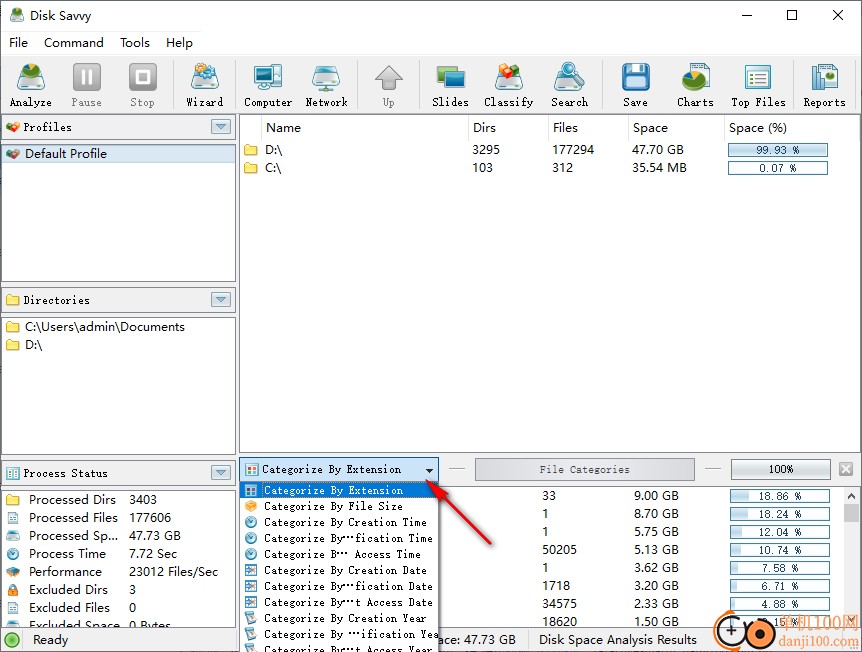Expand the Profiles panel dropdown arrow
Viewport: 862px width, 652px height.
coord(221,126)
